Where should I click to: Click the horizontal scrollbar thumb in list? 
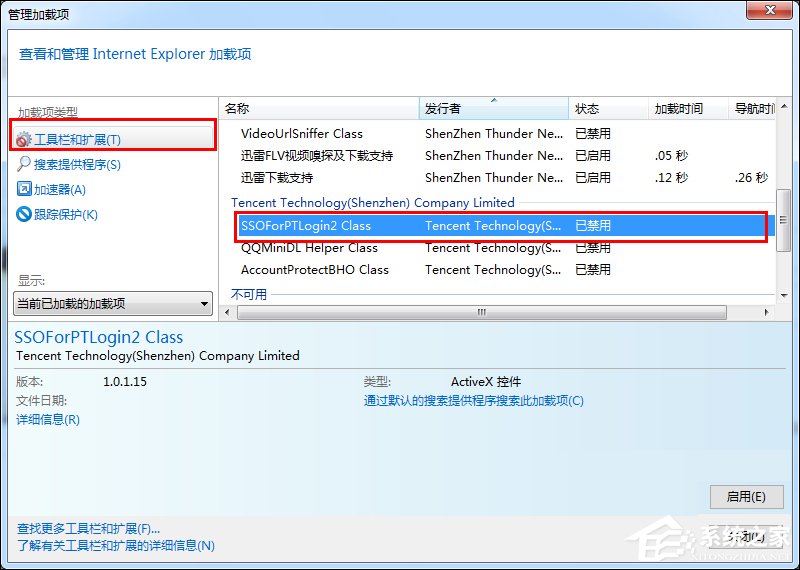coord(480,312)
